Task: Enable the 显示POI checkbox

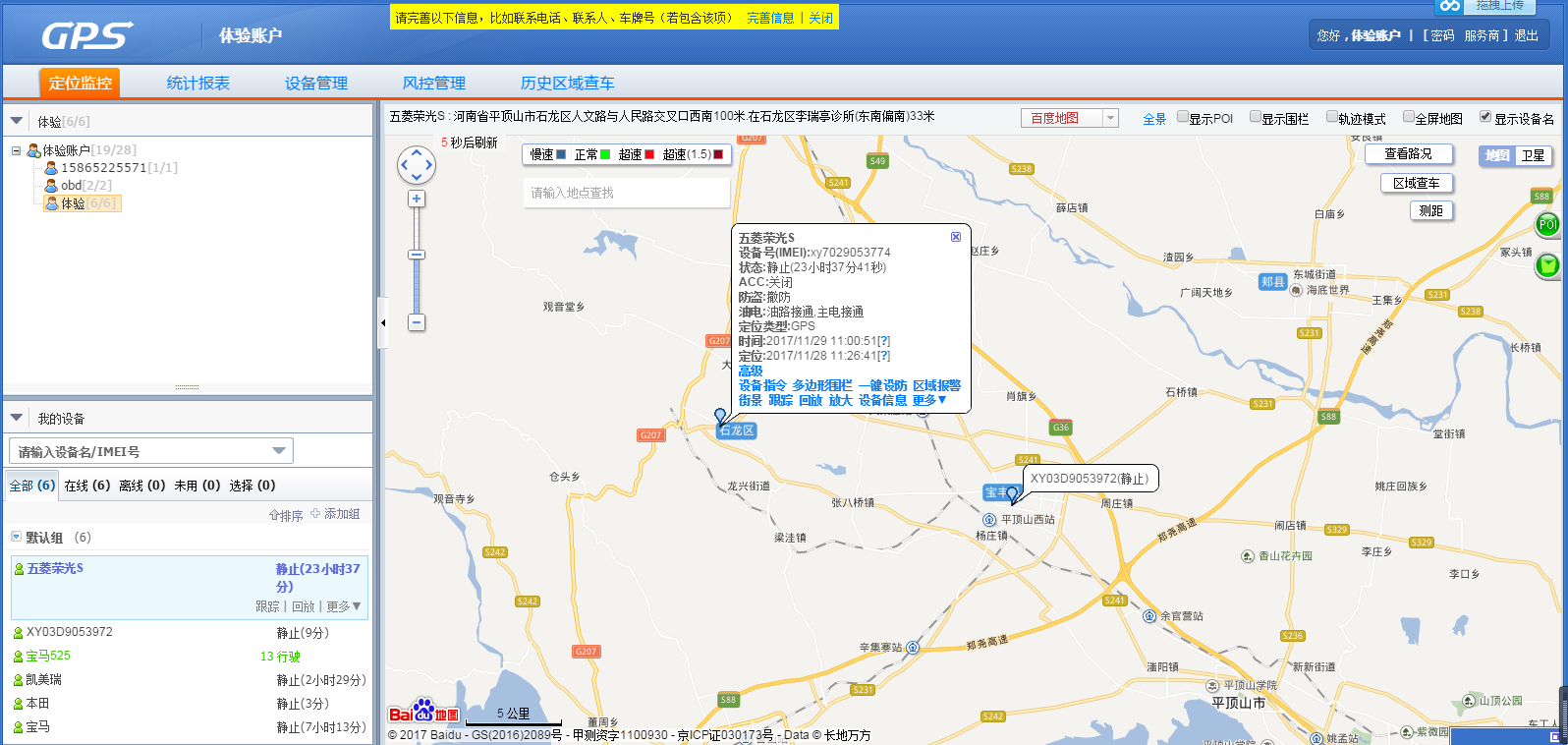Action: [x=1183, y=117]
